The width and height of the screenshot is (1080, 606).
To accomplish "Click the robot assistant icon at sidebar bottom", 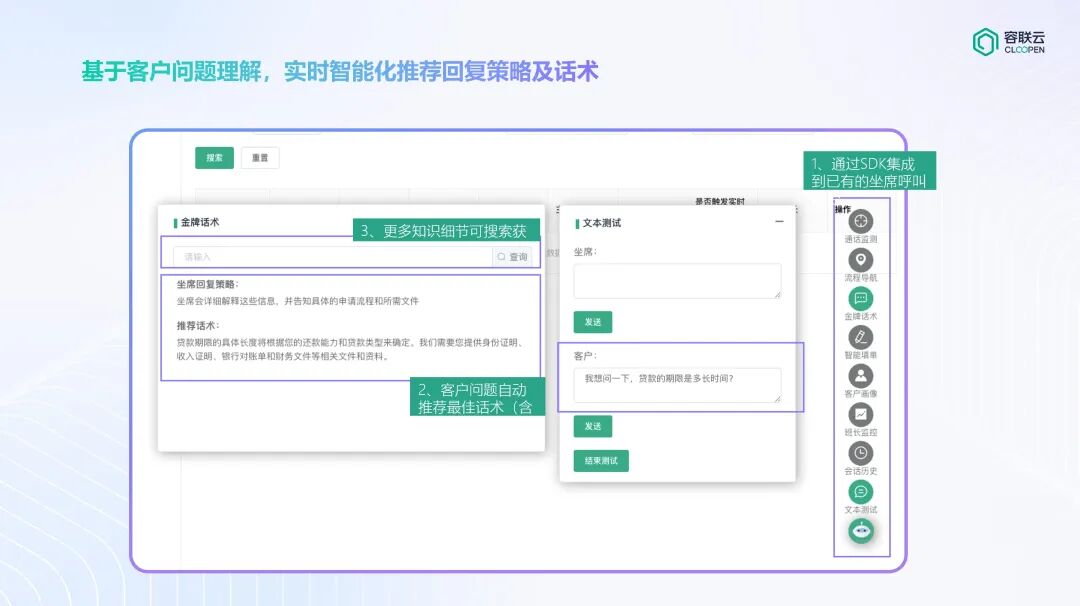I will (x=861, y=529).
